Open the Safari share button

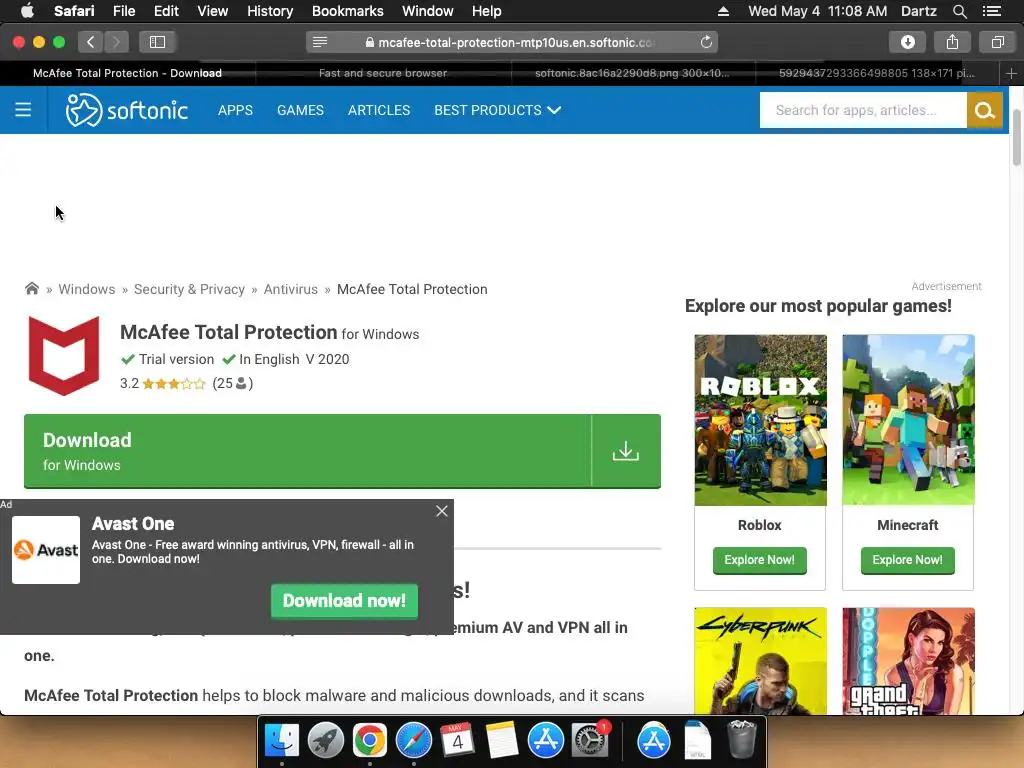click(952, 42)
